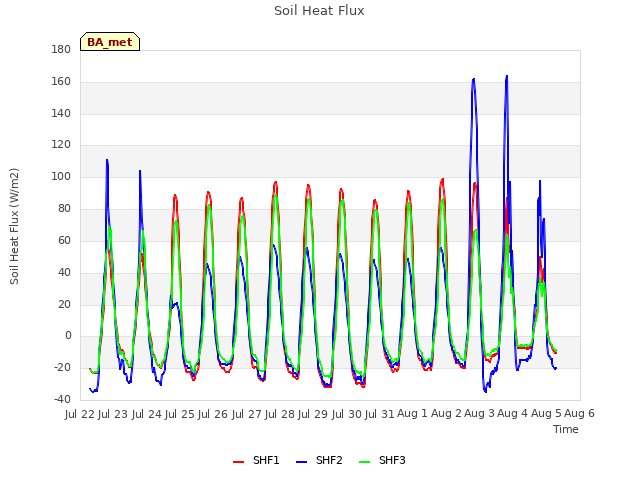Click the 80 y-axis tick label
This screenshot has width=640, height=480.
64,209
